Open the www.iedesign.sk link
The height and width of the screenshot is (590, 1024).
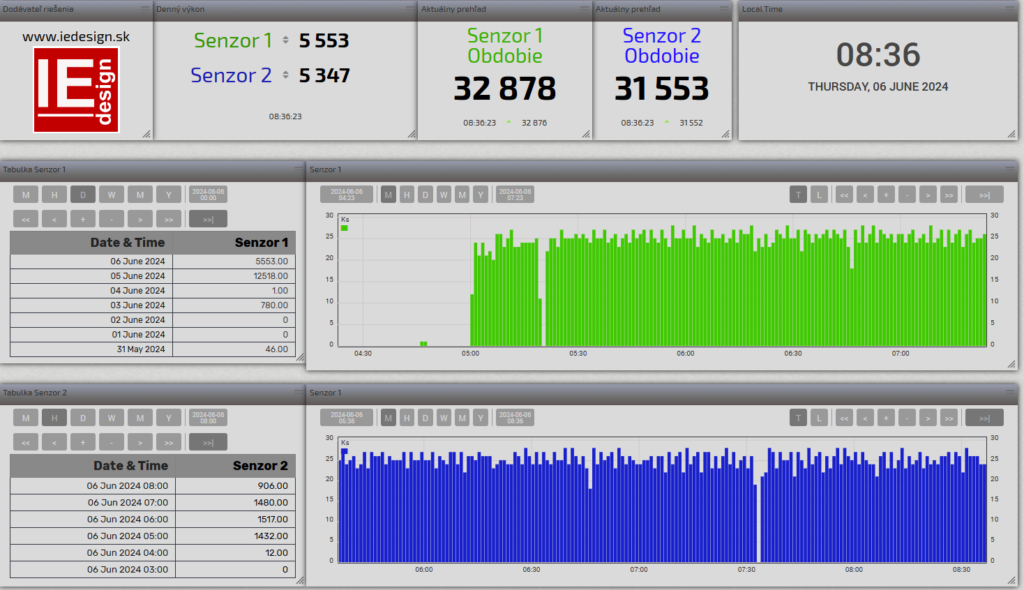click(76, 37)
